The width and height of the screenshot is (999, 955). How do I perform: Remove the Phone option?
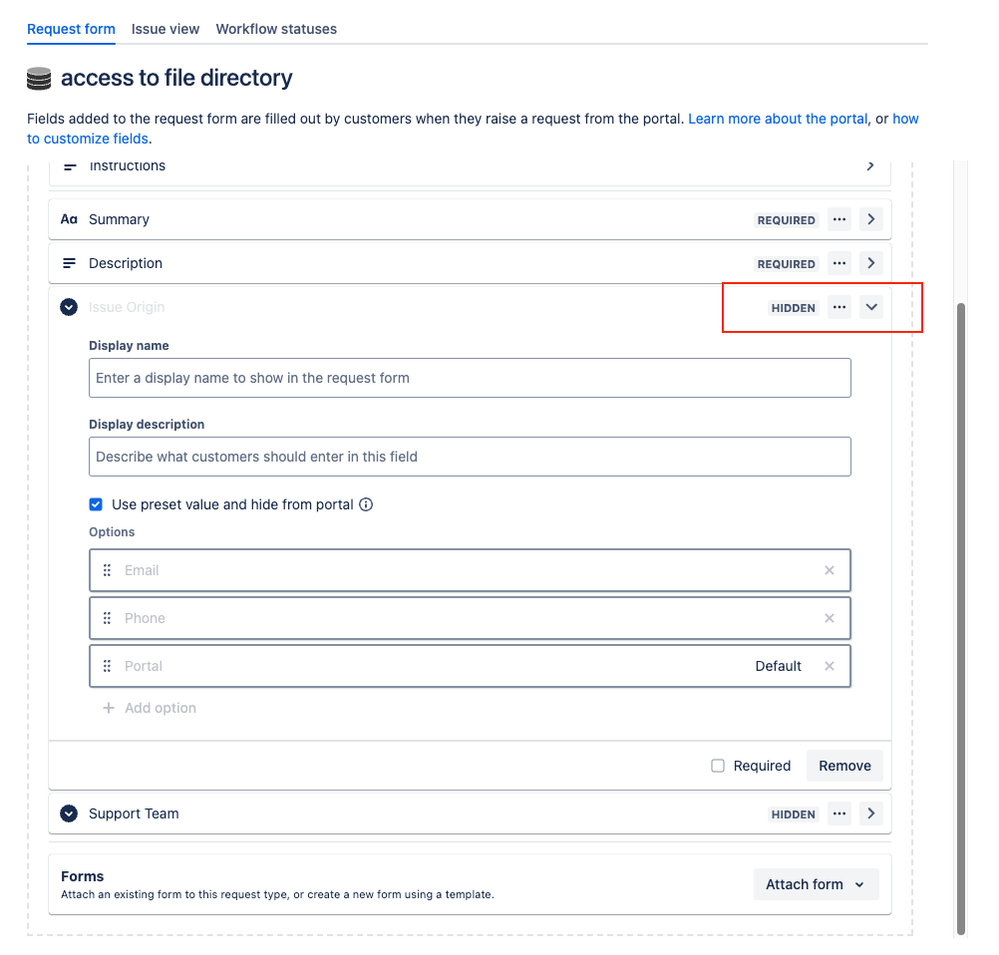coord(829,618)
